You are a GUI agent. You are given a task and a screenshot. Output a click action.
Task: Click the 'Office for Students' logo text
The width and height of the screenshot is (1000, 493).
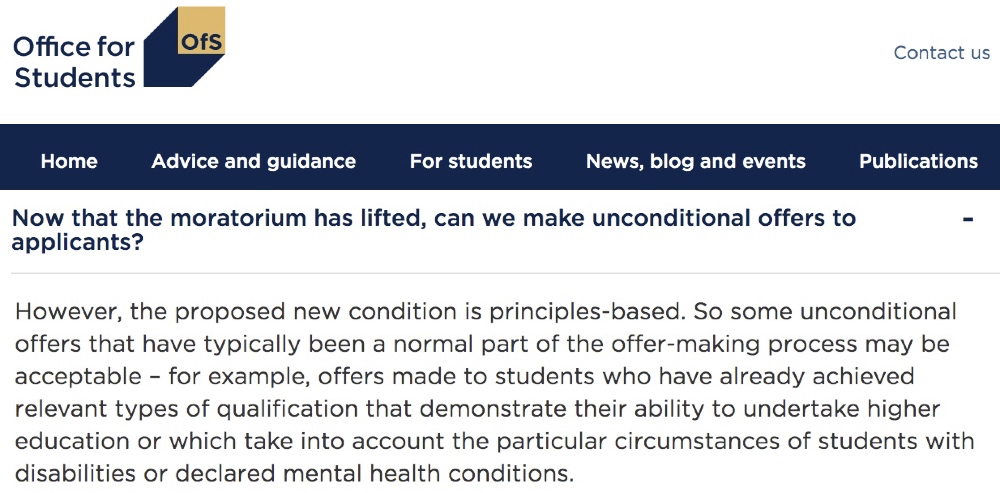[75, 62]
